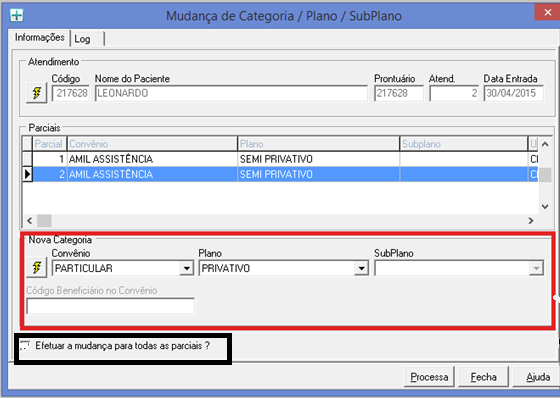This screenshot has width=560, height=398.
Task: Open the Plano dropdown showing PRIVATIVO
Action: pyautogui.click(x=361, y=268)
